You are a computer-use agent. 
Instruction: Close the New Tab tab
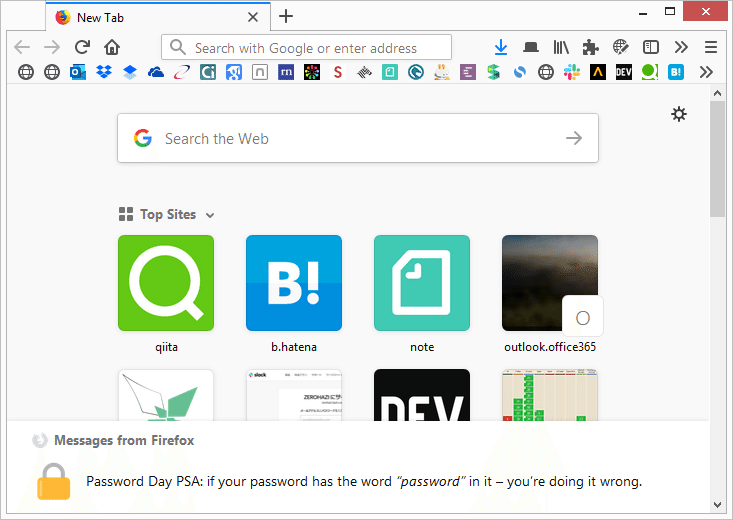253,17
